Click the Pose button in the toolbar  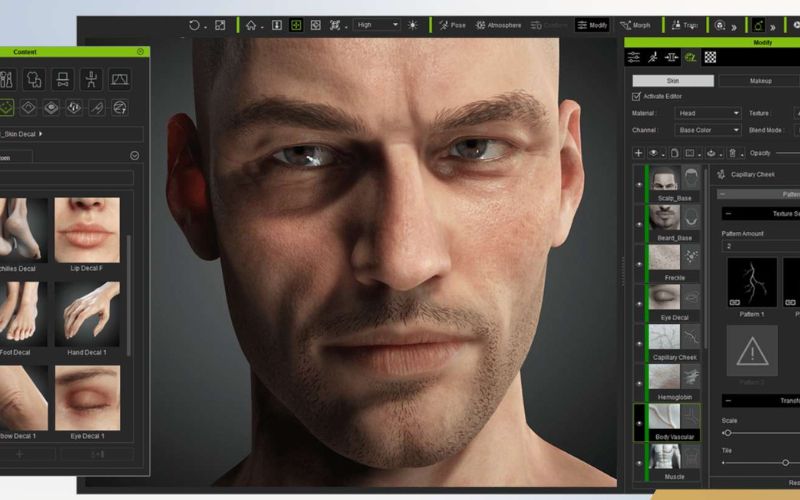tap(451, 25)
